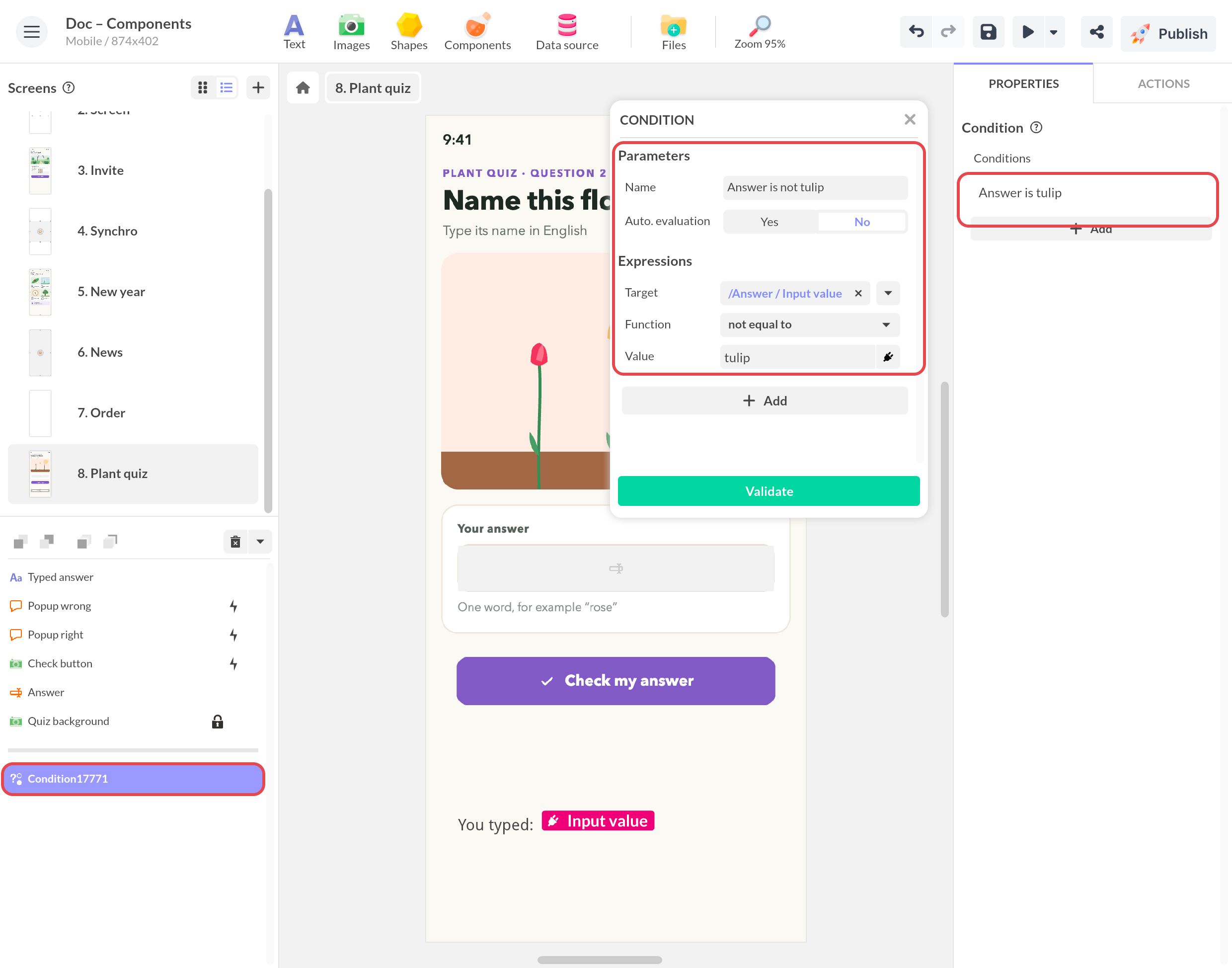Open the Components tool

(477, 32)
